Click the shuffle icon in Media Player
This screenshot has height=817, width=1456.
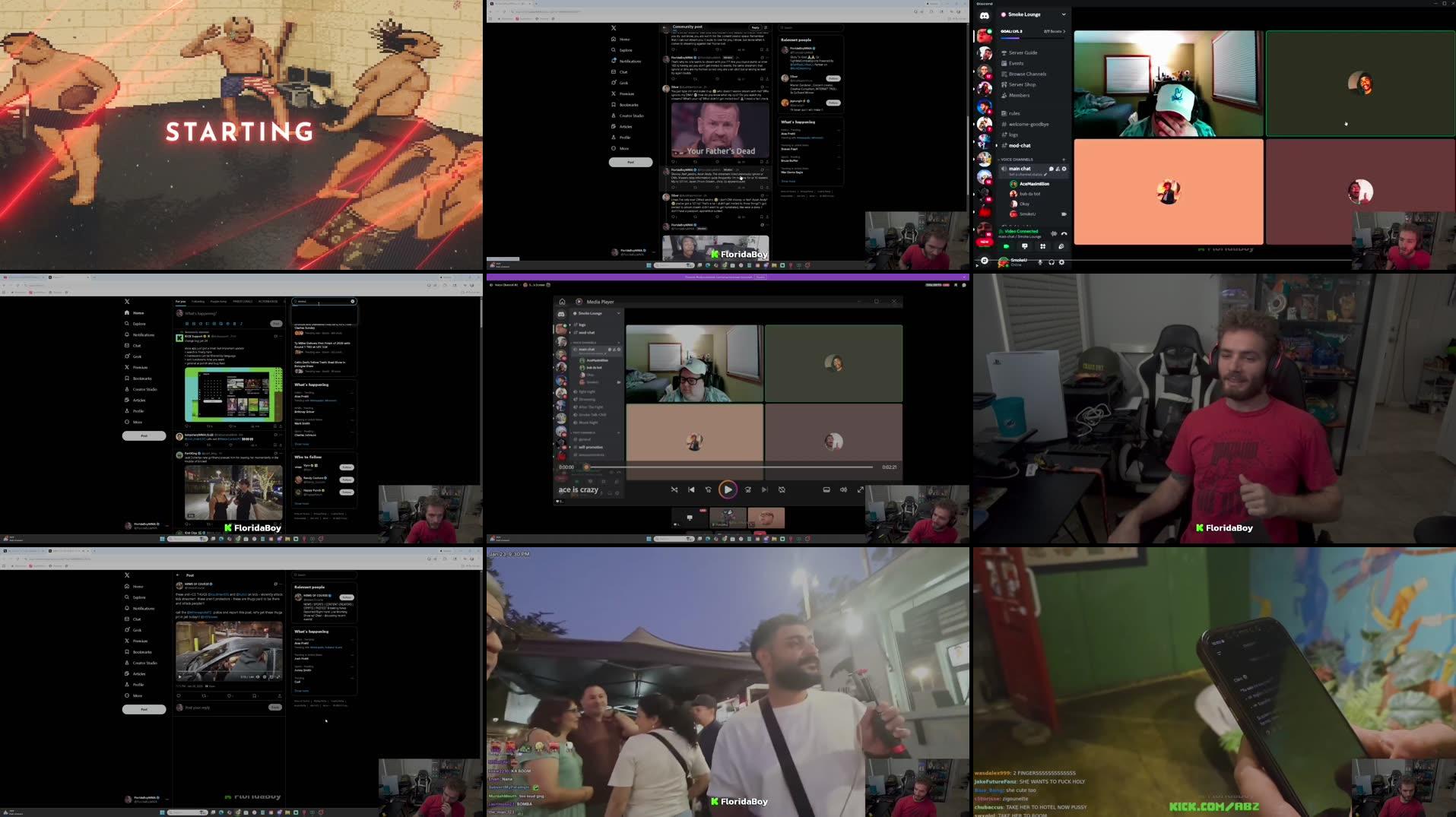click(x=674, y=489)
